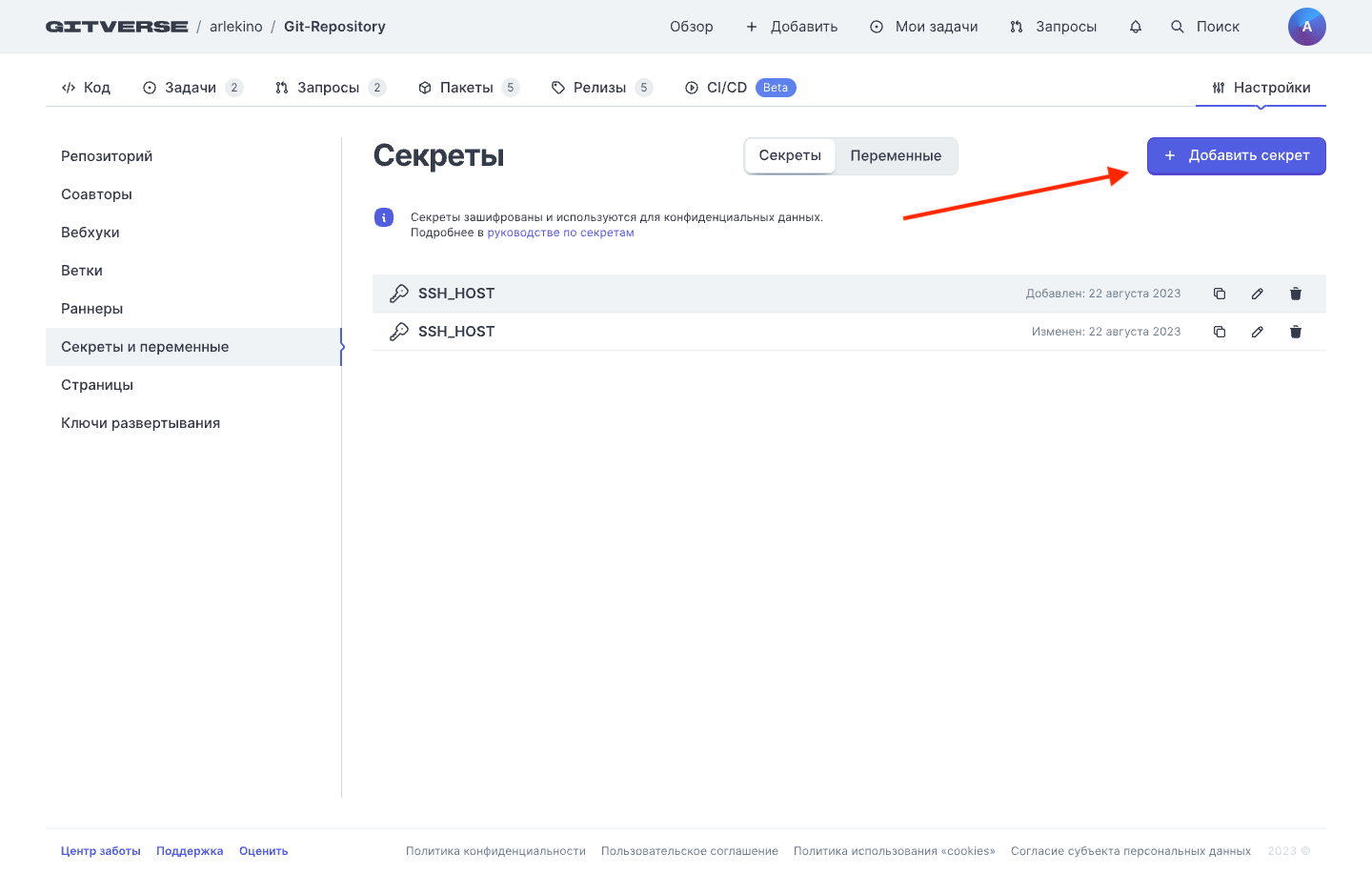1372x874 pixels.
Task: Copy the second SSH_HOST secret
Action: [1220, 332]
